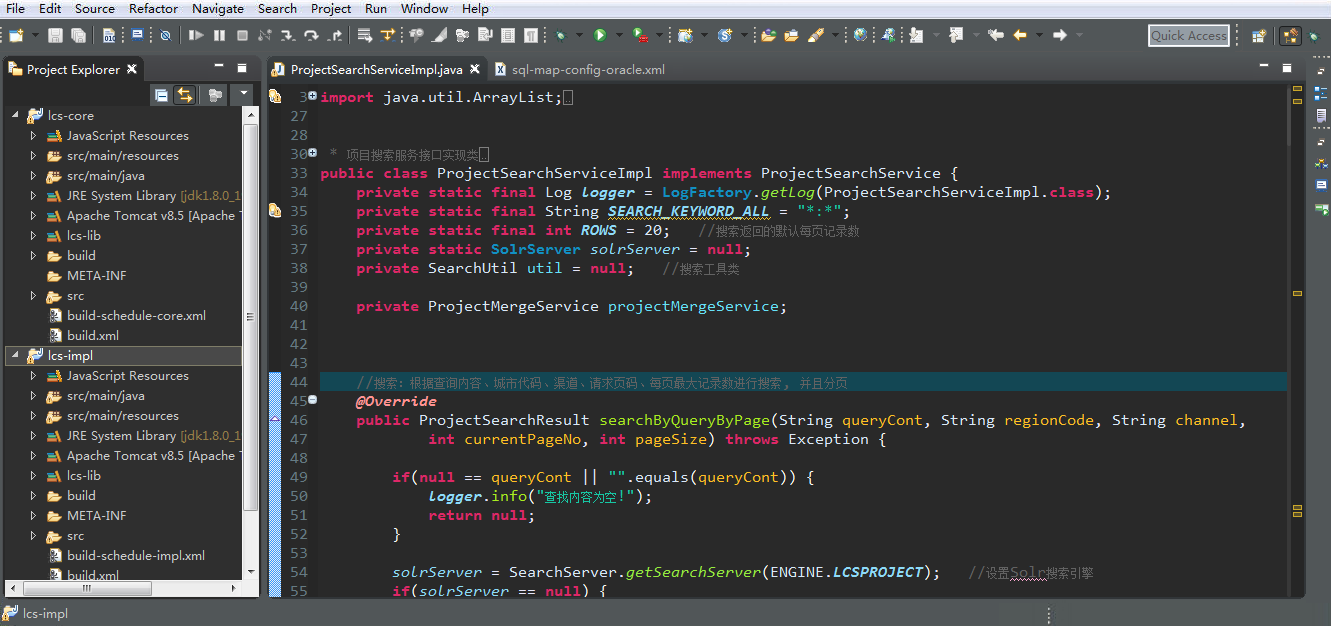This screenshot has height=626, width=1331.
Task: Expand src/main/resources under lcs-core
Action: [33, 156]
